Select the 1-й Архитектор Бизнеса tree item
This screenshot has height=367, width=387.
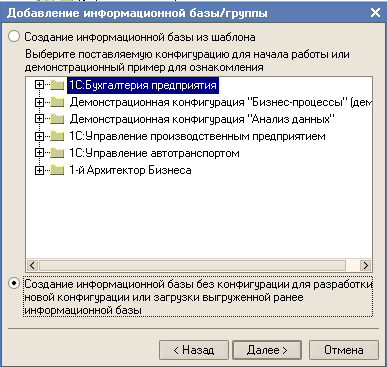click(x=130, y=170)
